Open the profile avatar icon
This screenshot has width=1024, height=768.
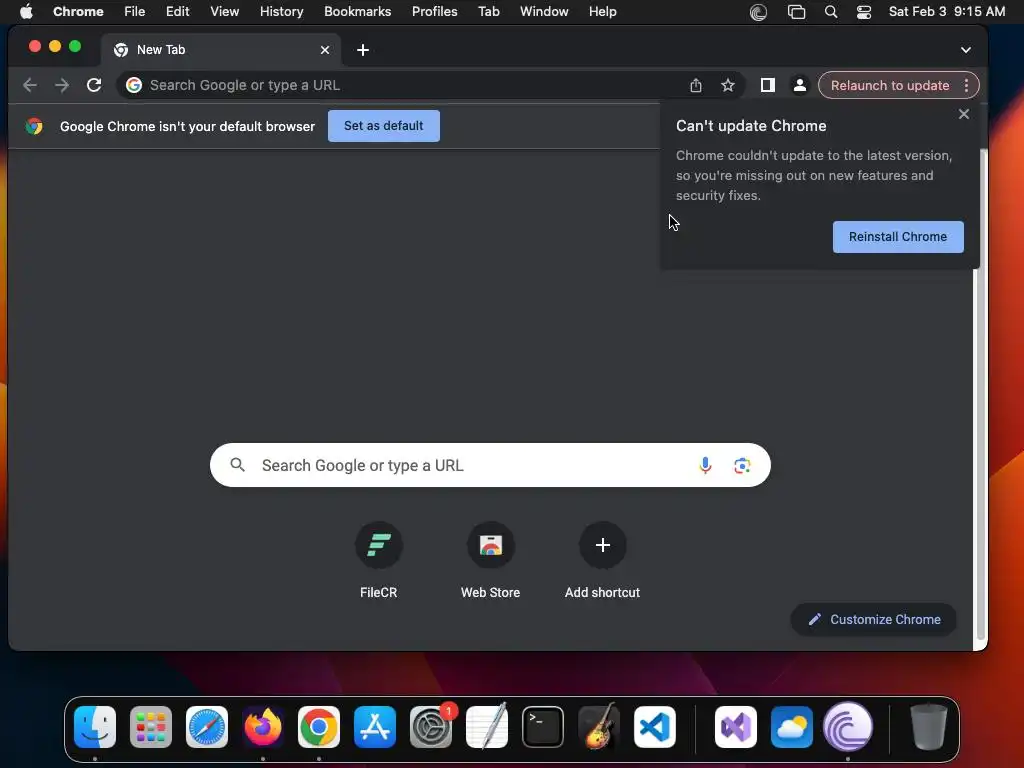click(x=799, y=85)
